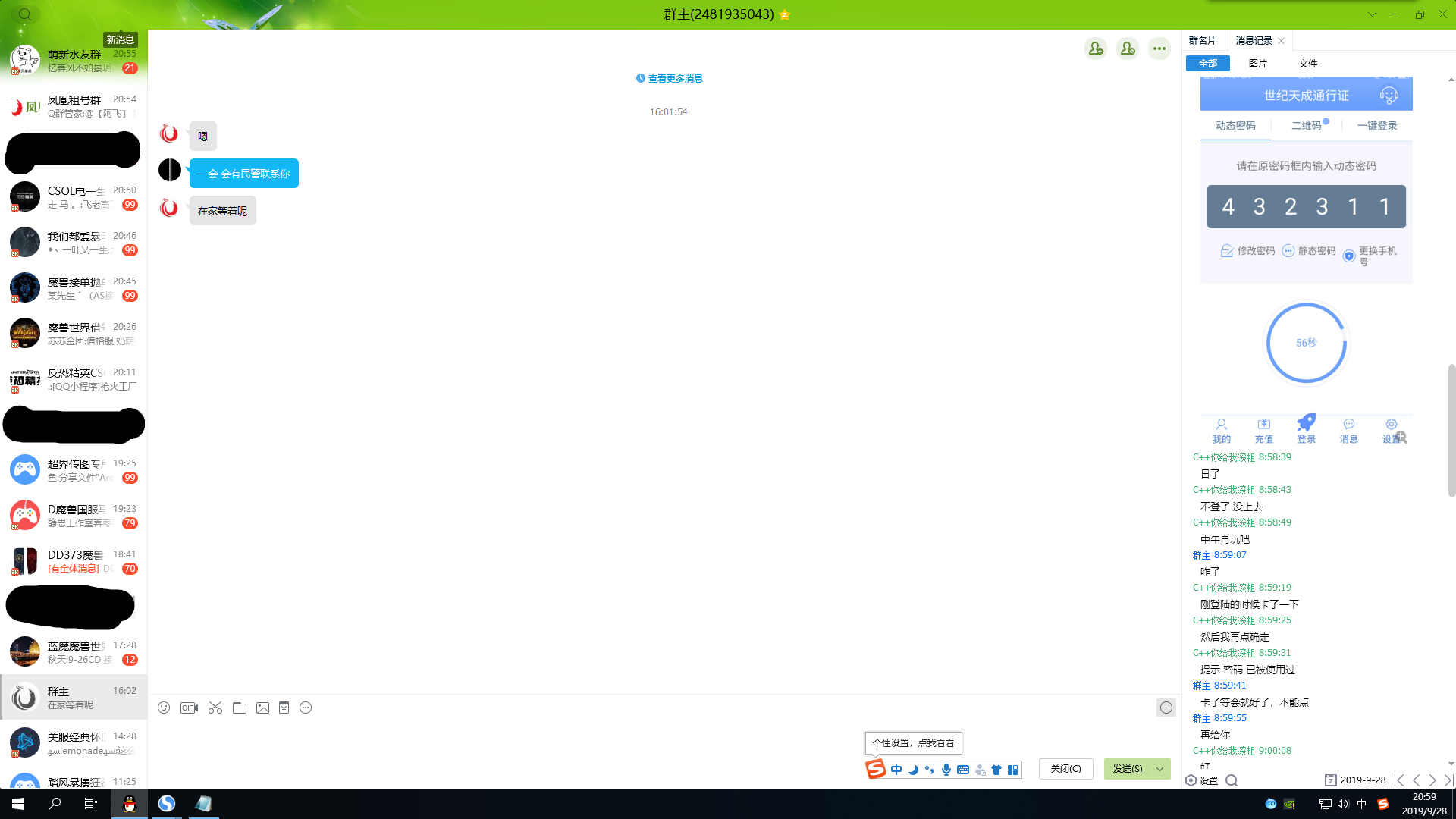
Task: Click the message history vertical scrollbar
Action: pos(1451,430)
